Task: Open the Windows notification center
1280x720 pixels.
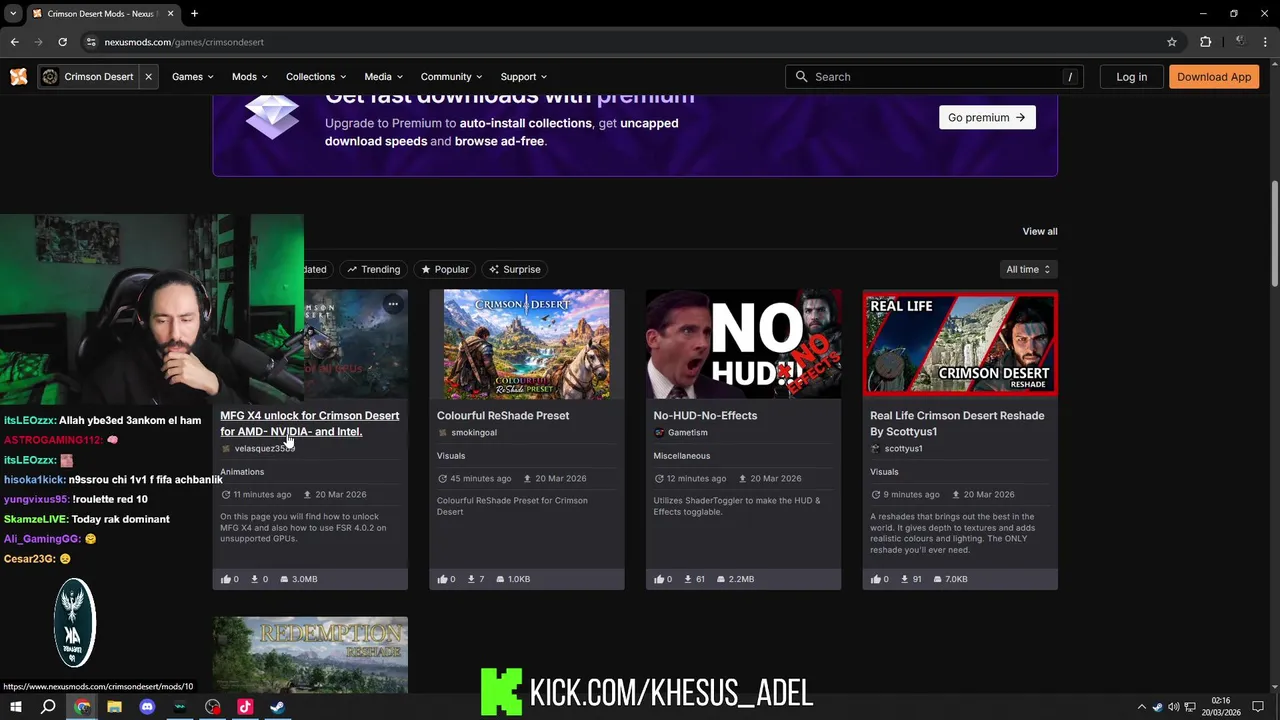Action: [1258, 707]
